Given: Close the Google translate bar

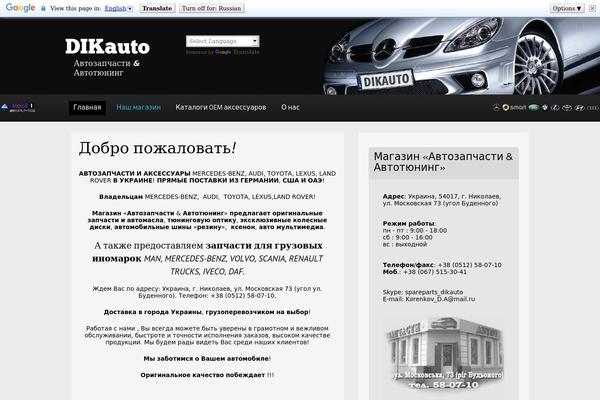Looking at the screenshot, I should coord(592,8).
